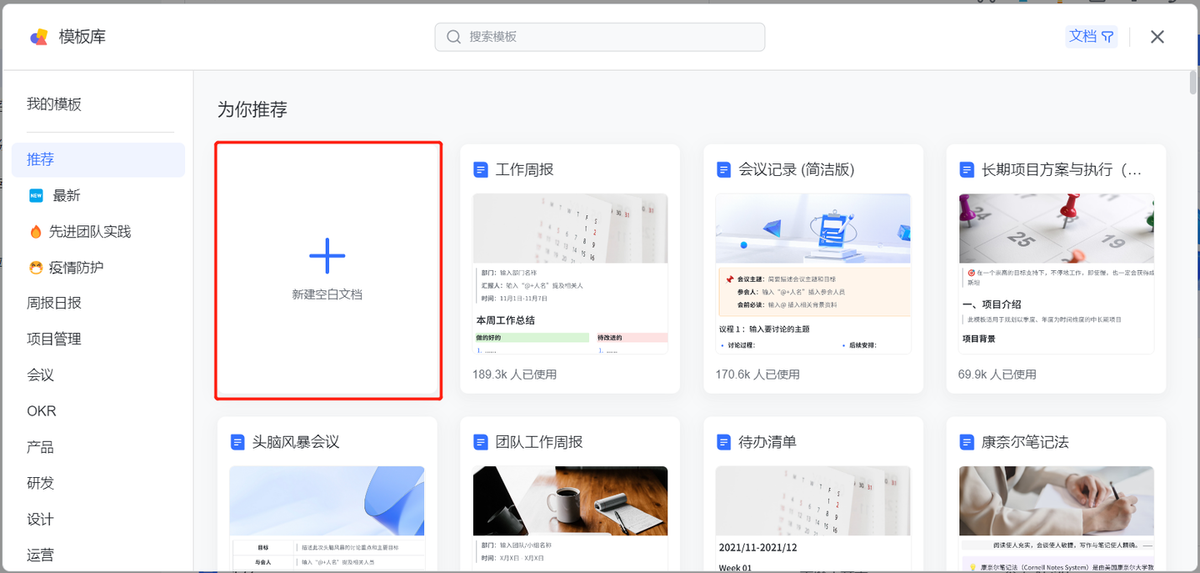Click the mask face icon beside 疫情防护
This screenshot has width=1200, height=573.
36,268
